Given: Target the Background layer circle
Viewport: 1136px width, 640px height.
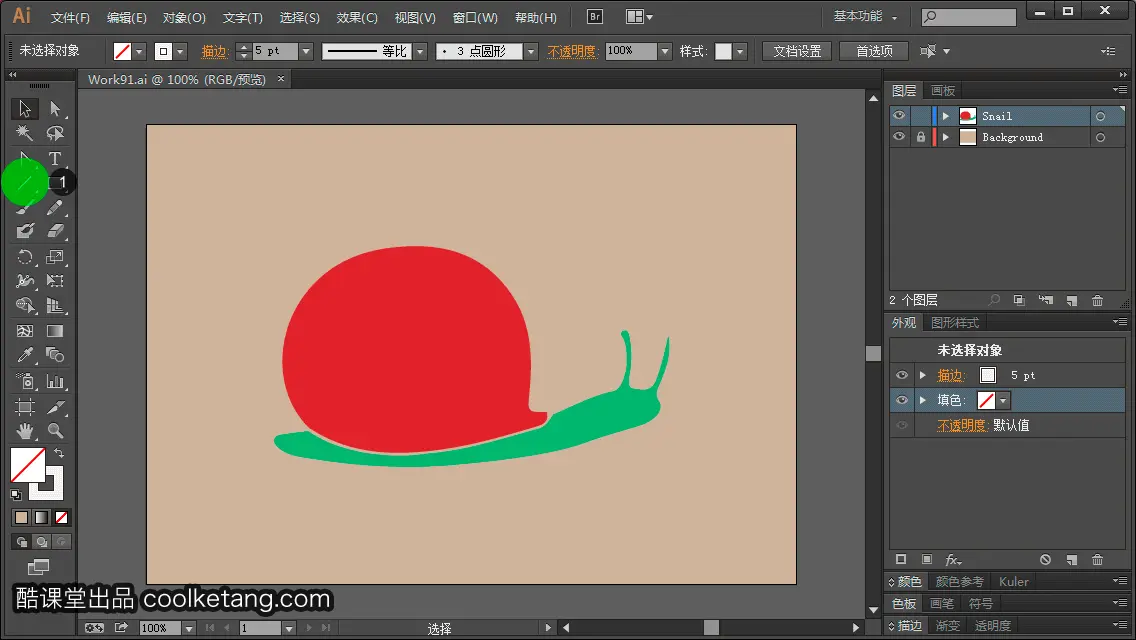Looking at the screenshot, I should pos(1100,137).
